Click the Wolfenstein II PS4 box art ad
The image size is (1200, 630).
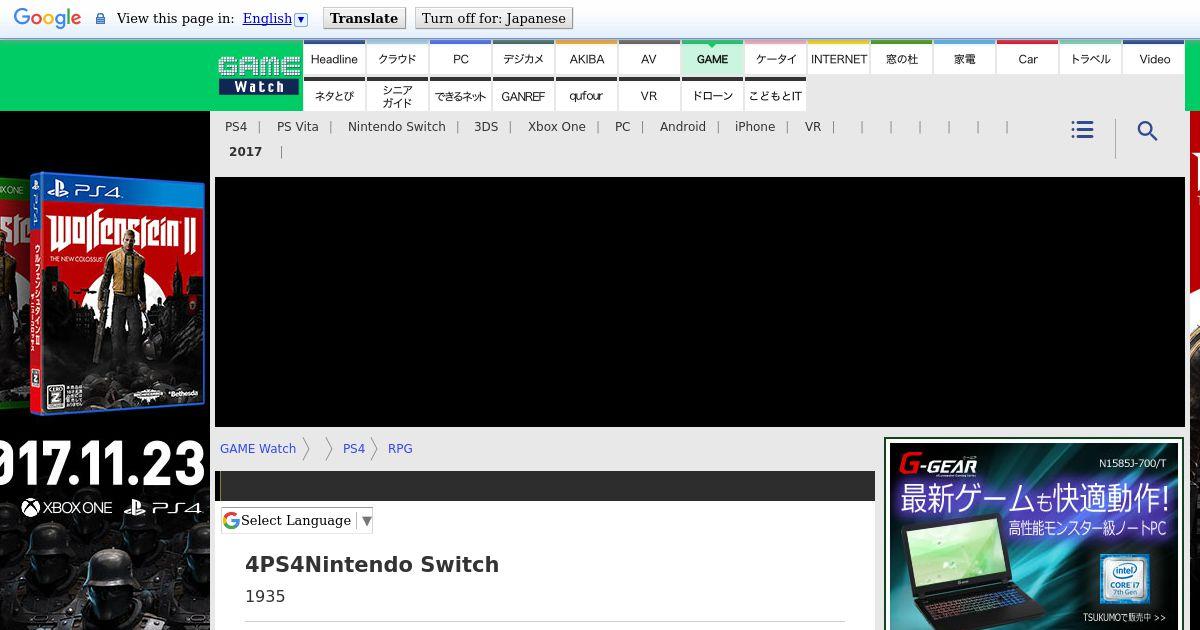[x=117, y=293]
